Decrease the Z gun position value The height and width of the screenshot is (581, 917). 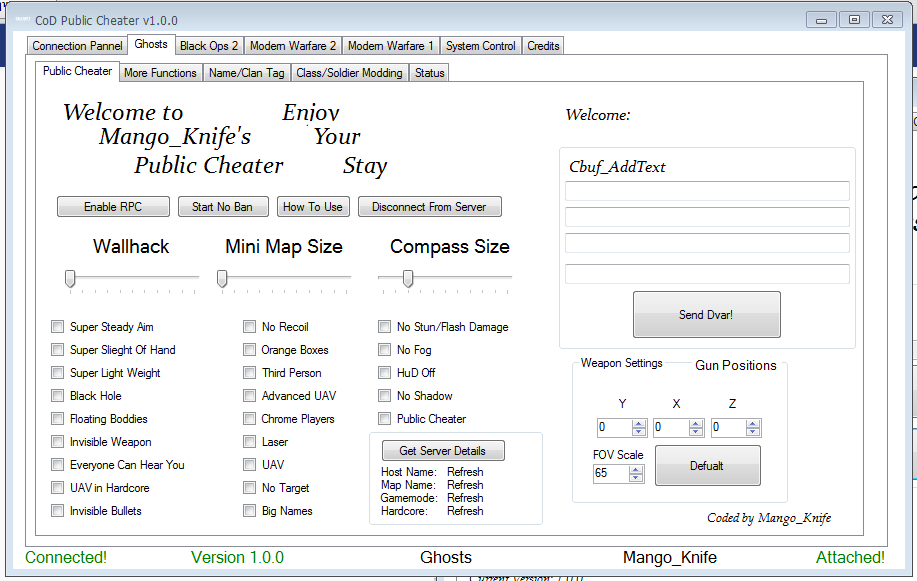[x=753, y=432]
